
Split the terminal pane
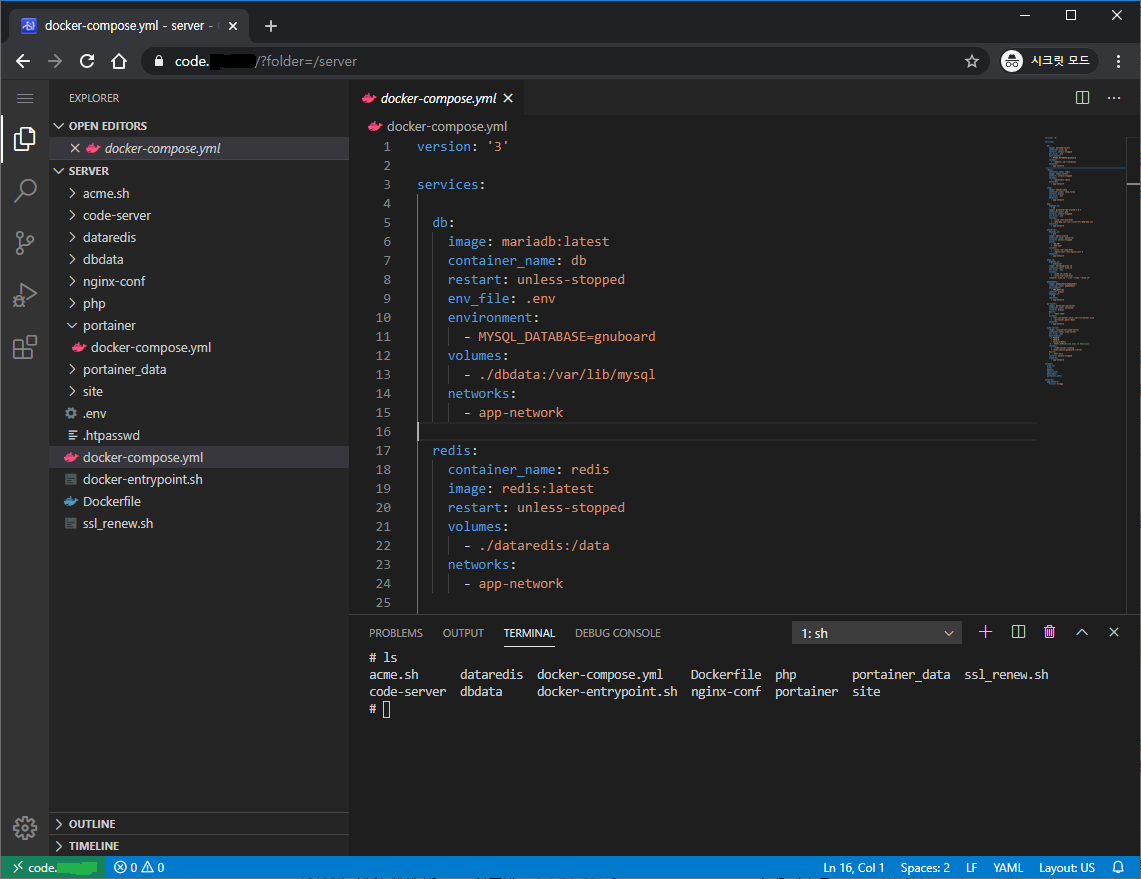click(x=1018, y=632)
